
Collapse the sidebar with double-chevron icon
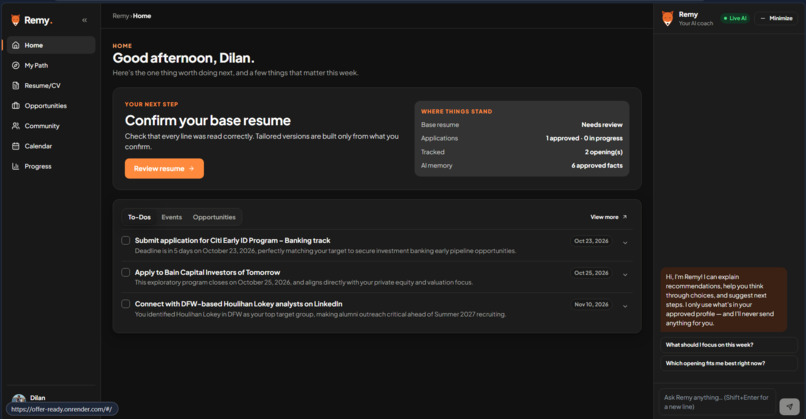84,20
